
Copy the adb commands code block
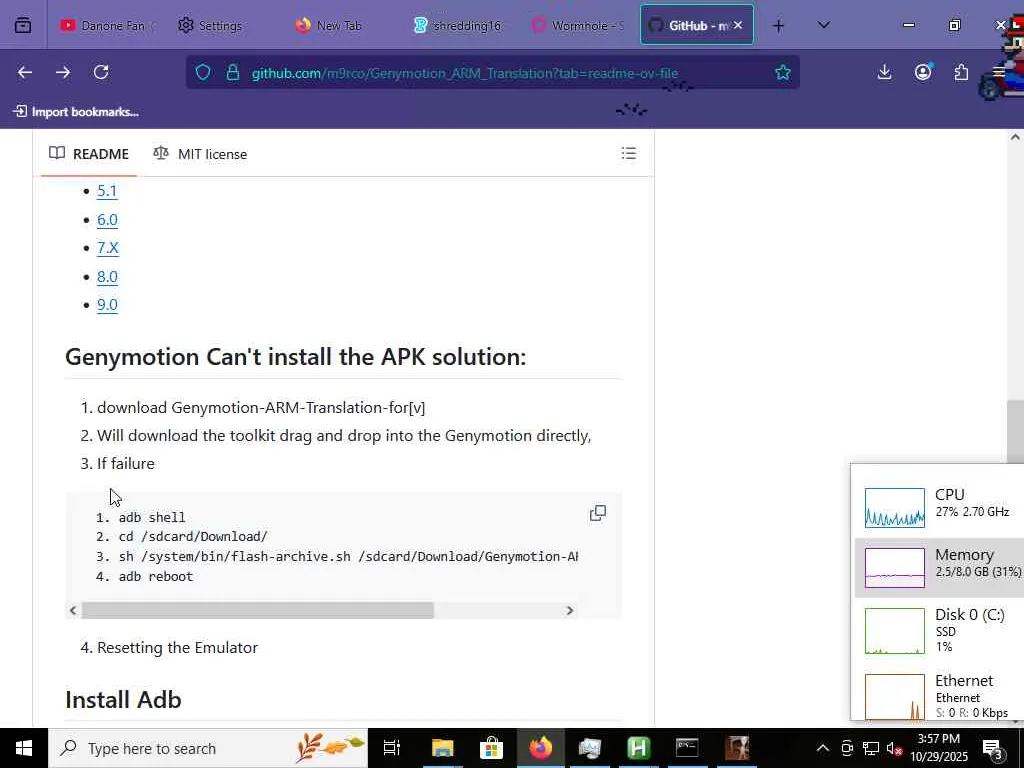(598, 513)
